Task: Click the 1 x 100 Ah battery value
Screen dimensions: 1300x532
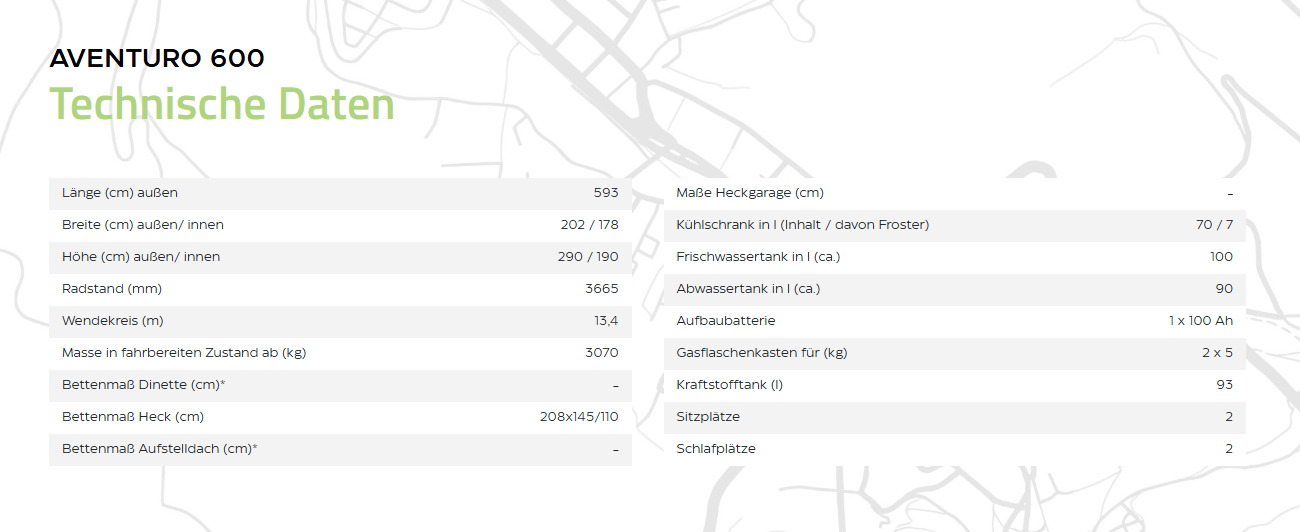Action: click(x=1200, y=321)
